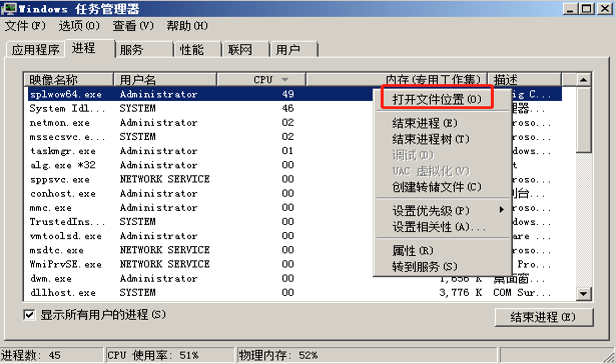
Task: Select the vmtoolsd.exe process
Action: click(x=66, y=236)
